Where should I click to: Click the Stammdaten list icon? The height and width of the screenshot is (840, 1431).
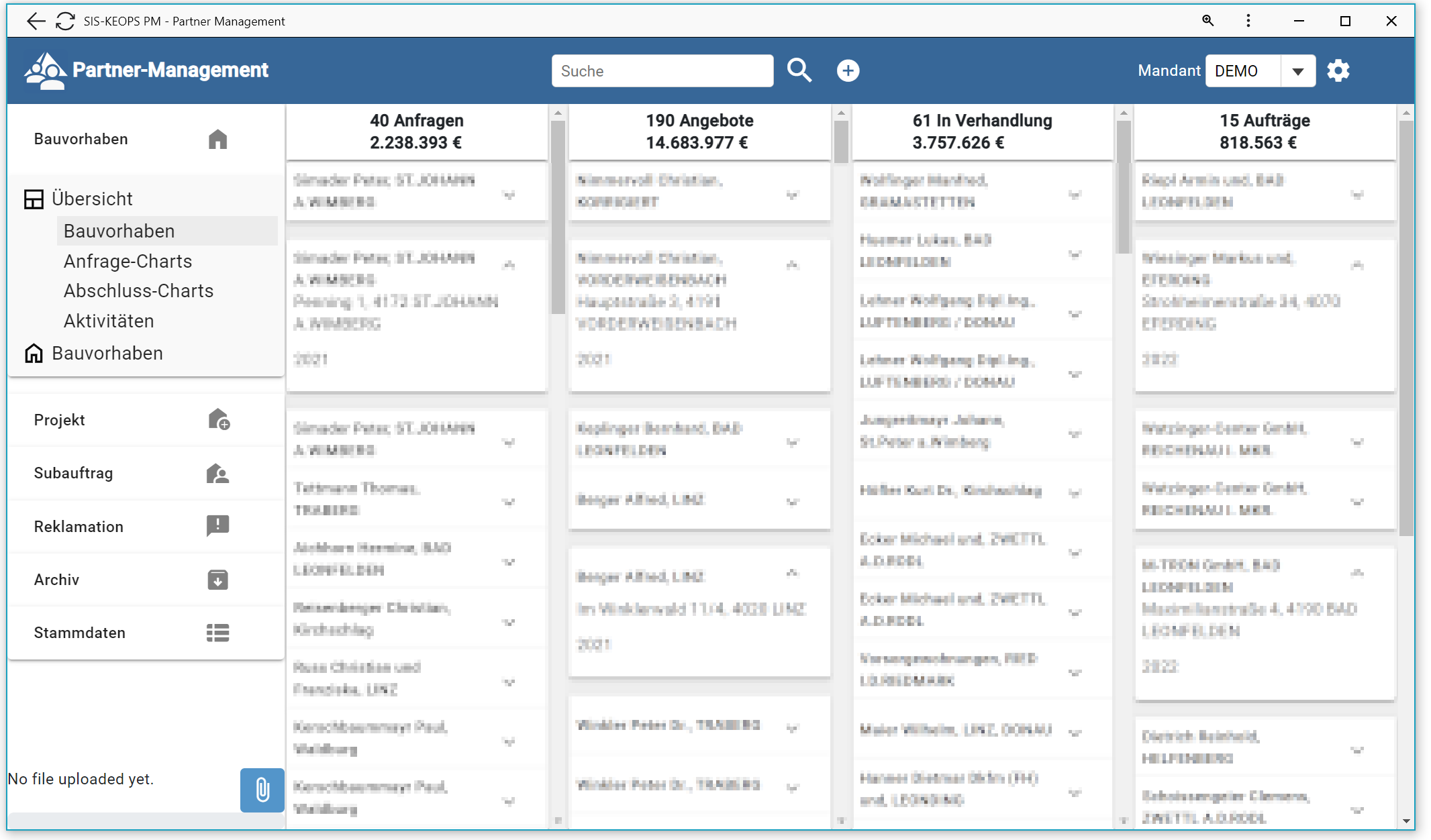click(217, 633)
